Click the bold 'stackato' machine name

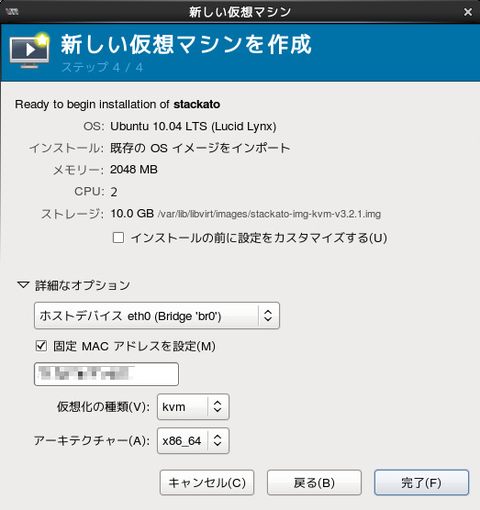click(x=197, y=104)
